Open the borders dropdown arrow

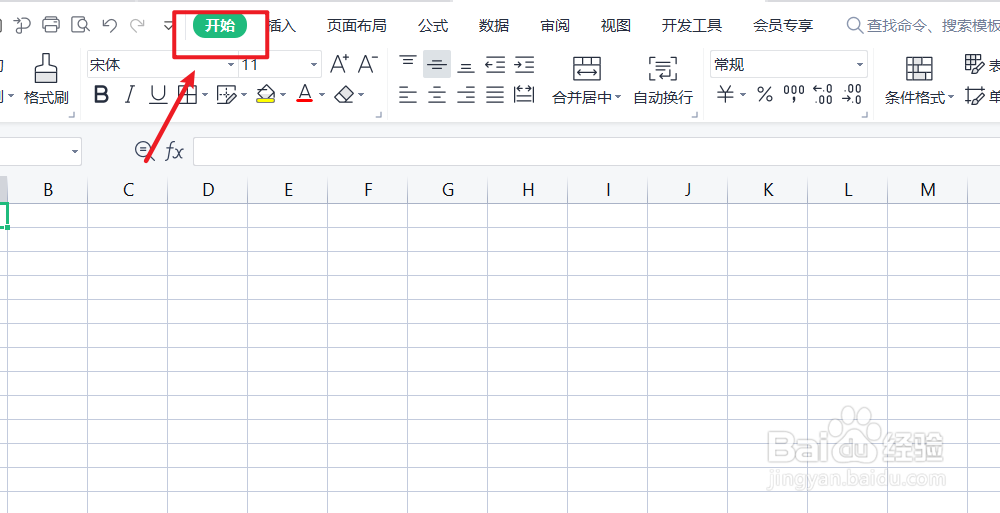(205, 96)
